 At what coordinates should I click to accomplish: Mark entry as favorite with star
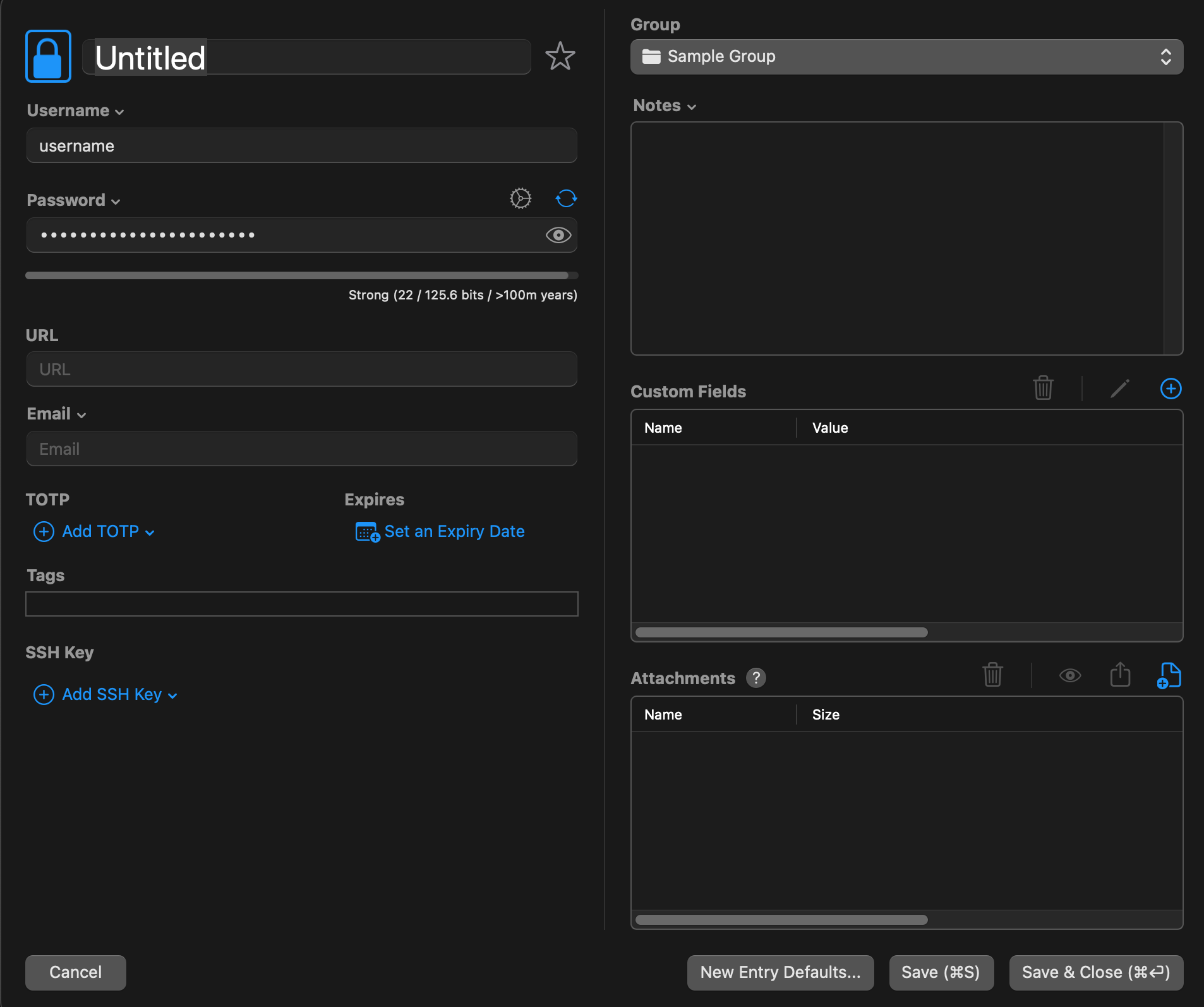[560, 57]
